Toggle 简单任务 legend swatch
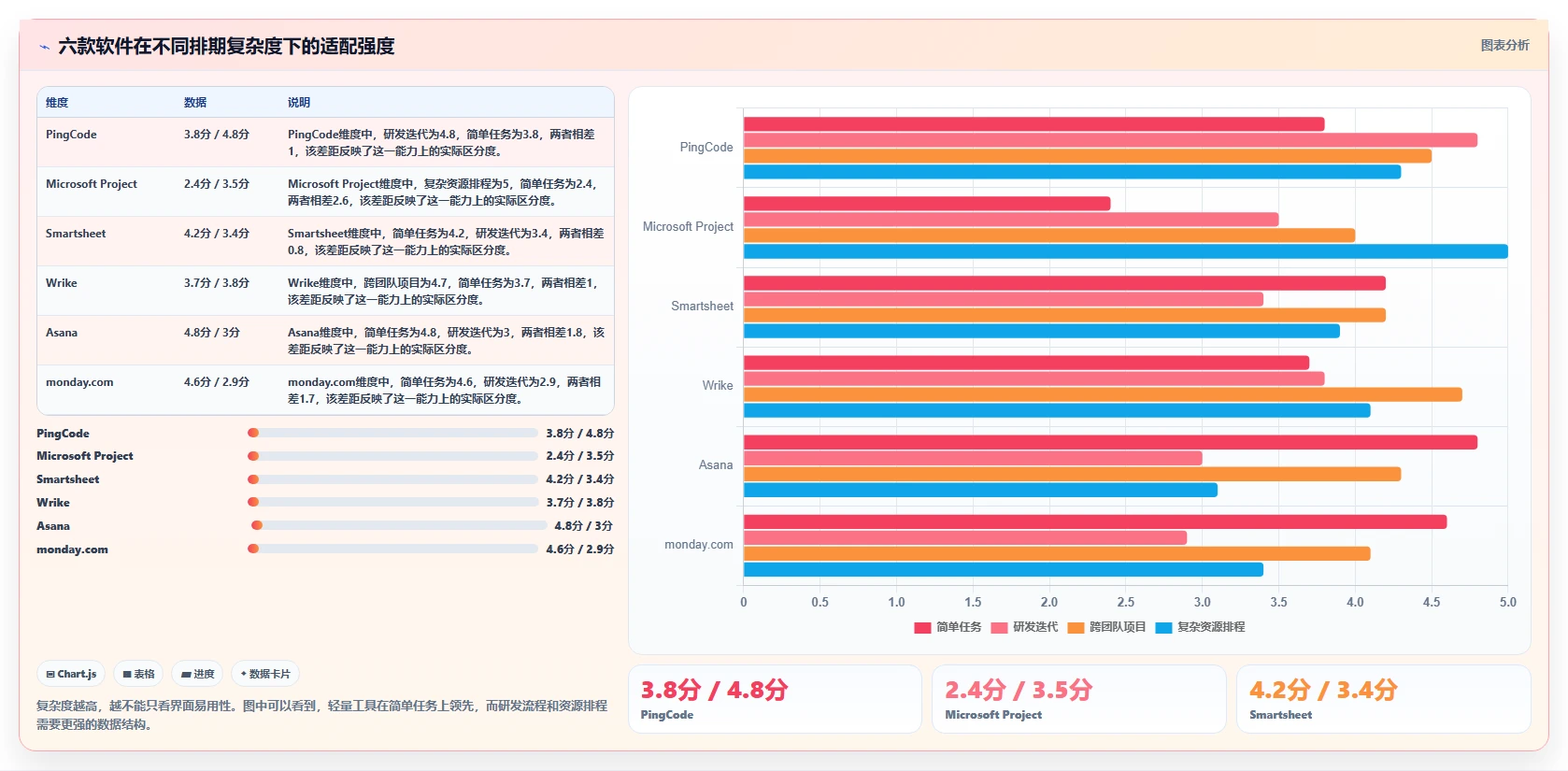The width and height of the screenshot is (1568, 771). [922, 627]
